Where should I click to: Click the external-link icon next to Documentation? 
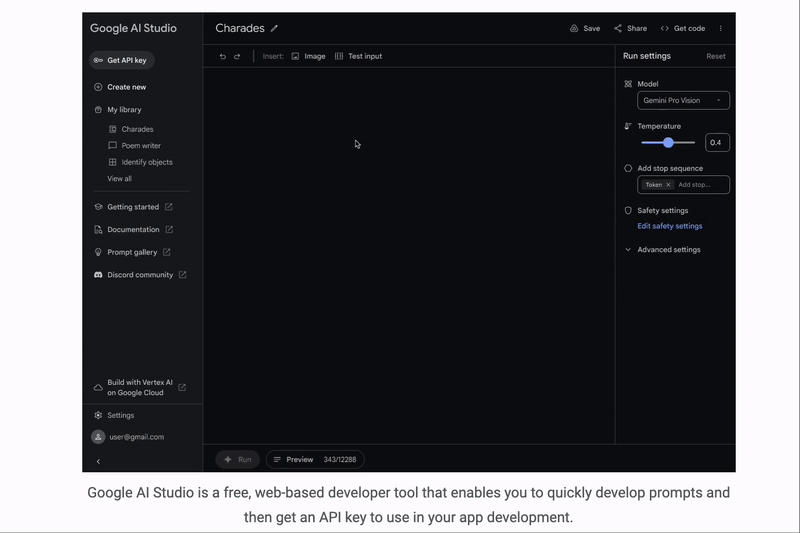169,230
